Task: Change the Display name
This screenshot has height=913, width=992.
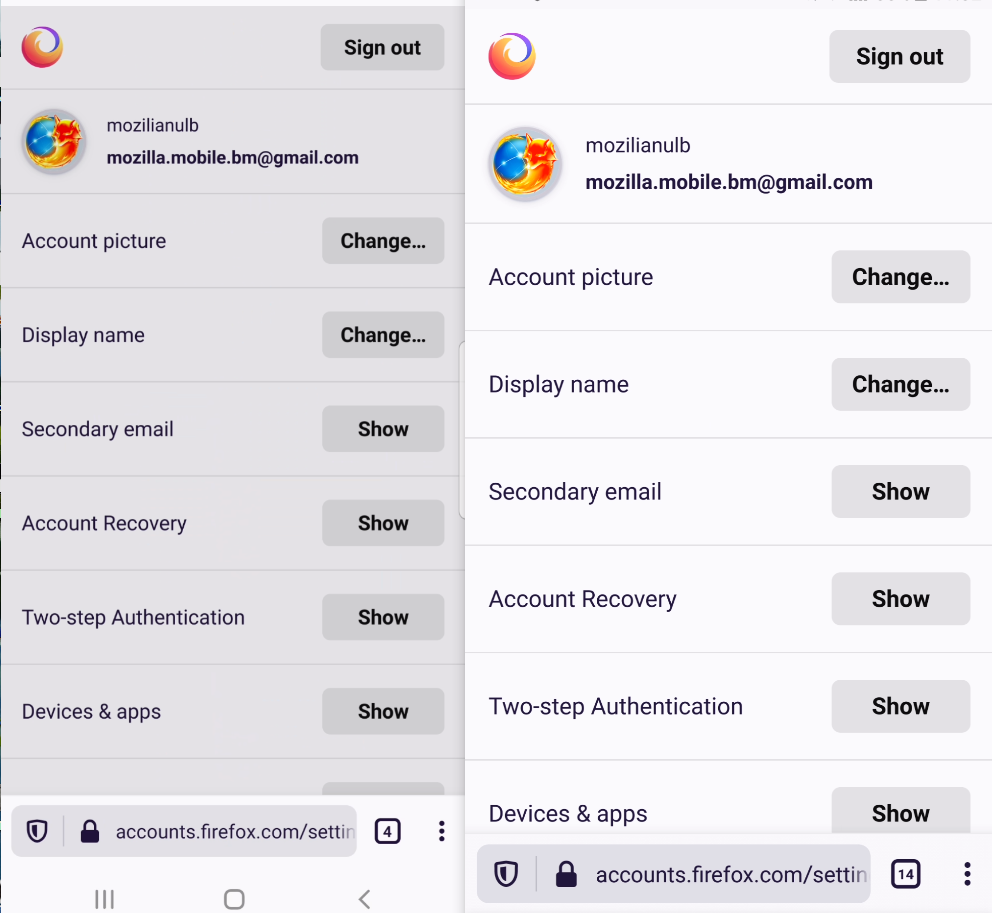Action: 899,384
